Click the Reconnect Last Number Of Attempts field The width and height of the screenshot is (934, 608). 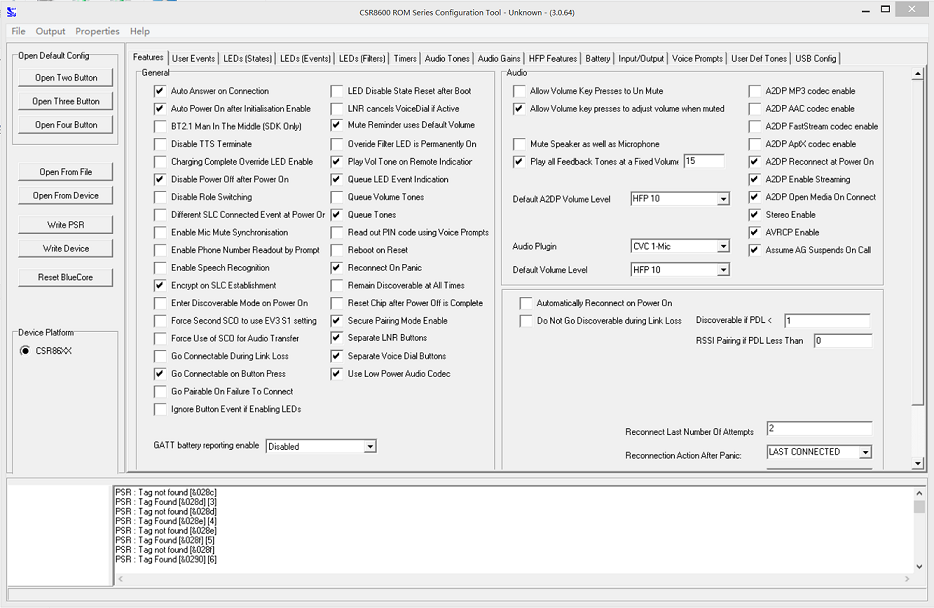pyautogui.click(x=818, y=429)
